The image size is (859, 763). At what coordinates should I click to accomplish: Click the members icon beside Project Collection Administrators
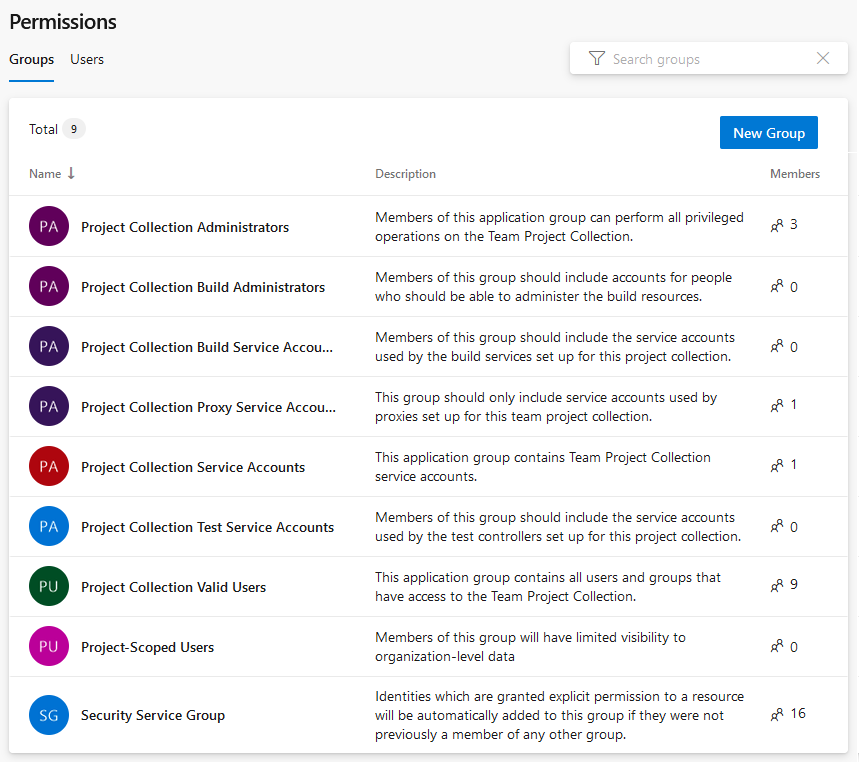pos(777,225)
